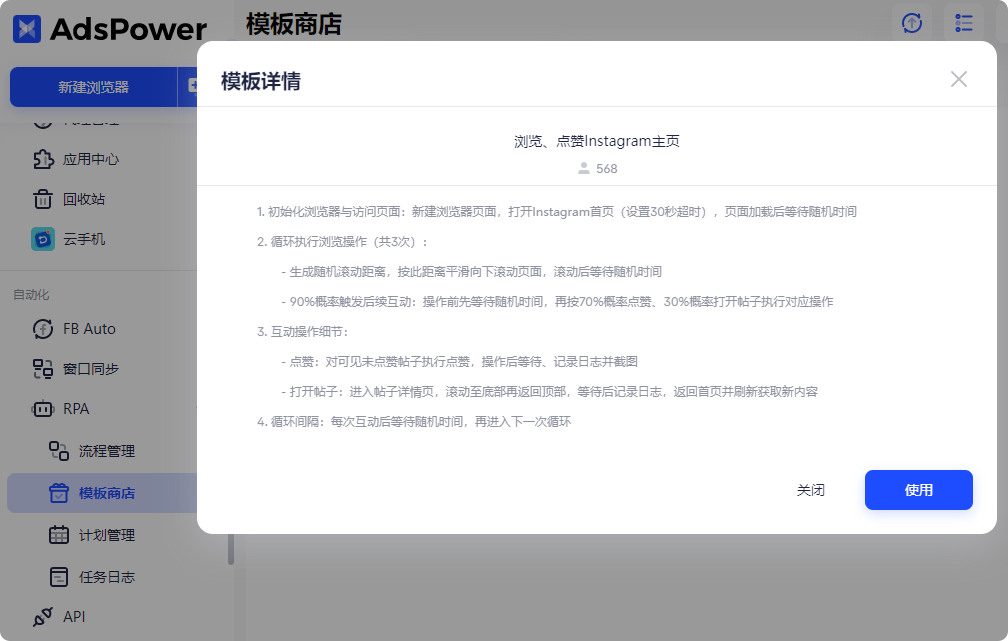Viewport: 1008px width, 641px height.
Task: Select the 模板商店 menu item
Action: [x=106, y=493]
